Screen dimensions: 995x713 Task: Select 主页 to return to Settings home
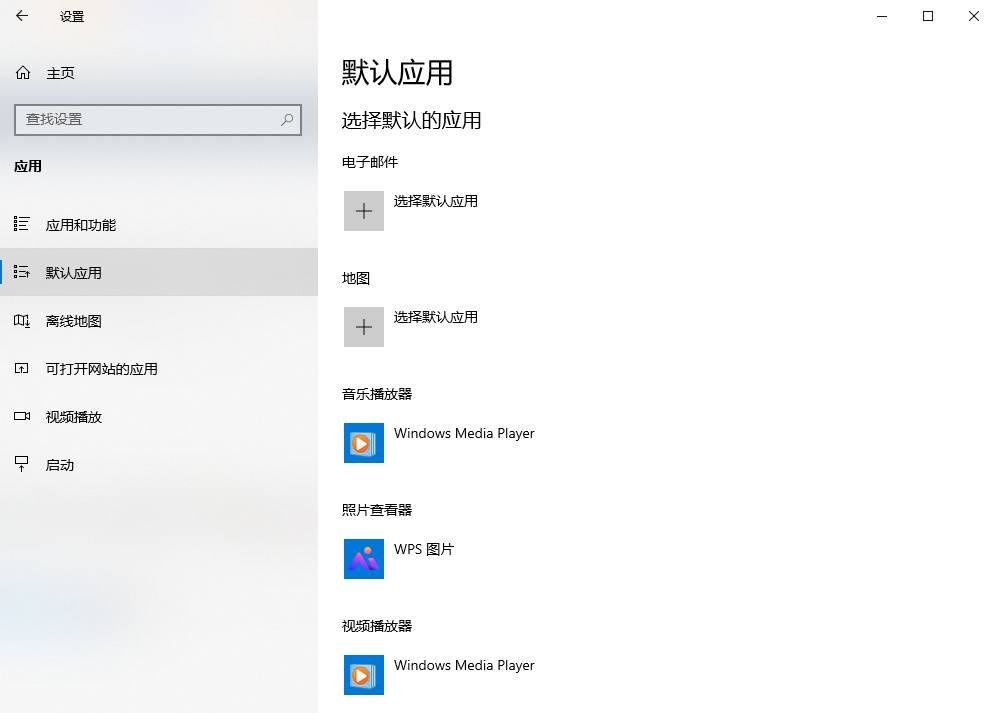[x=58, y=72]
